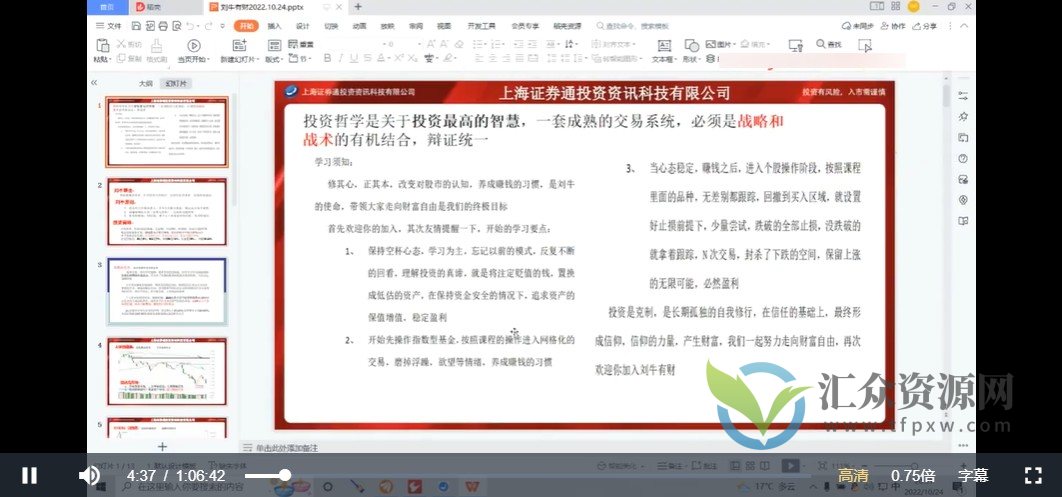This screenshot has width=1062, height=497.
Task: Seek using the video progress slider knob
Action: coord(285,475)
